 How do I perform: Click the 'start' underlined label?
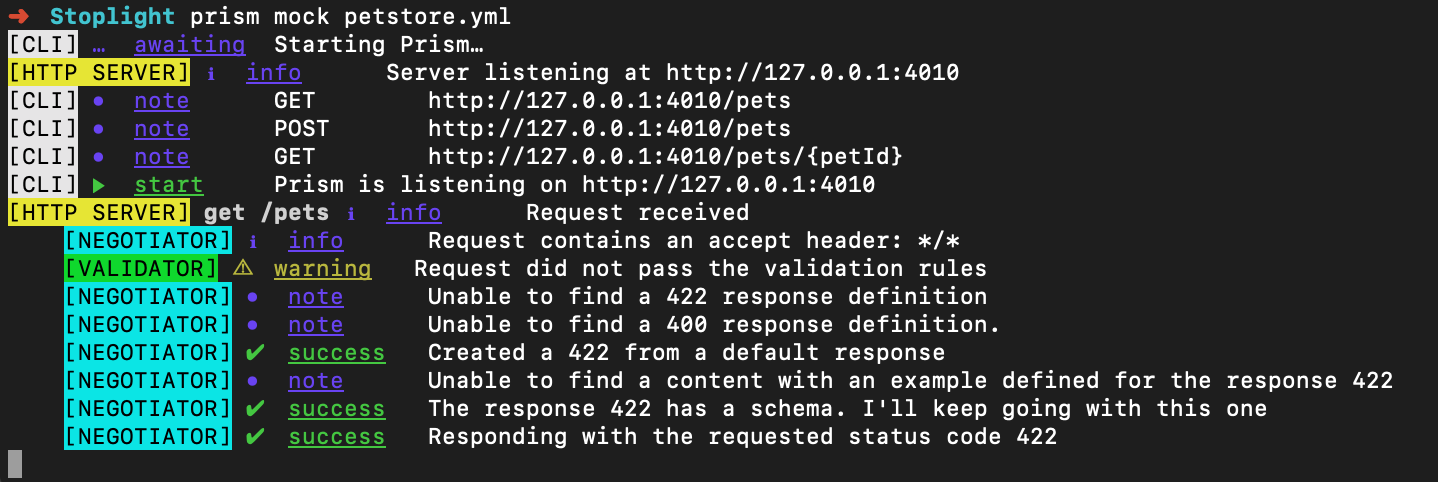point(168,185)
